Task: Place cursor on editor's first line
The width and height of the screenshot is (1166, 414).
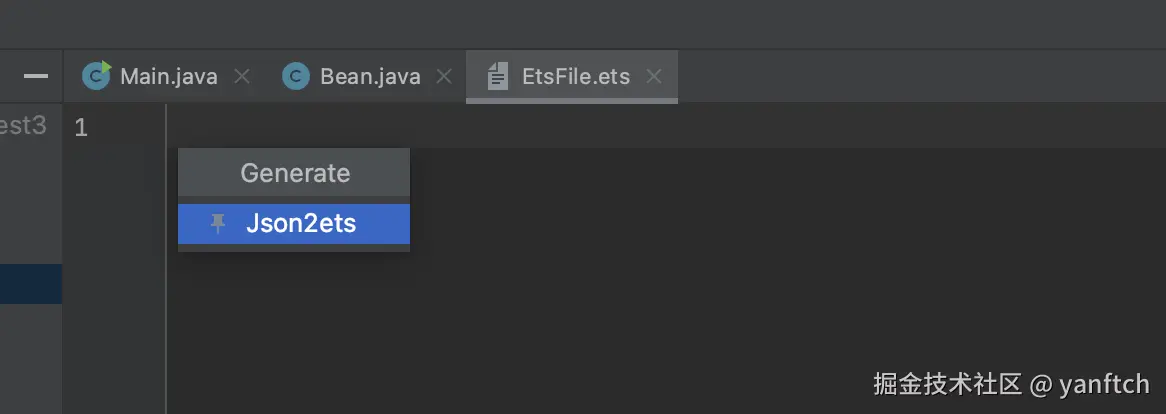Action: tap(600, 128)
